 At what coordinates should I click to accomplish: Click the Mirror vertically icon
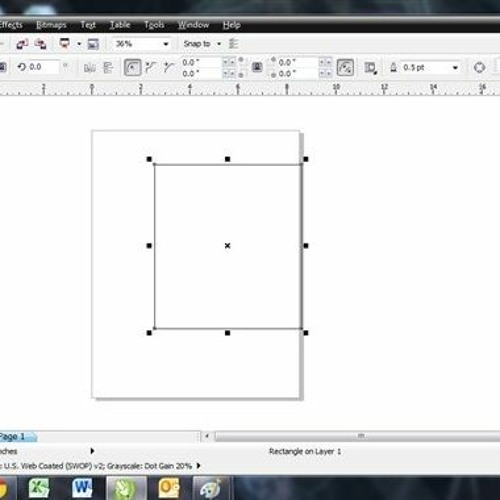(x=108, y=68)
